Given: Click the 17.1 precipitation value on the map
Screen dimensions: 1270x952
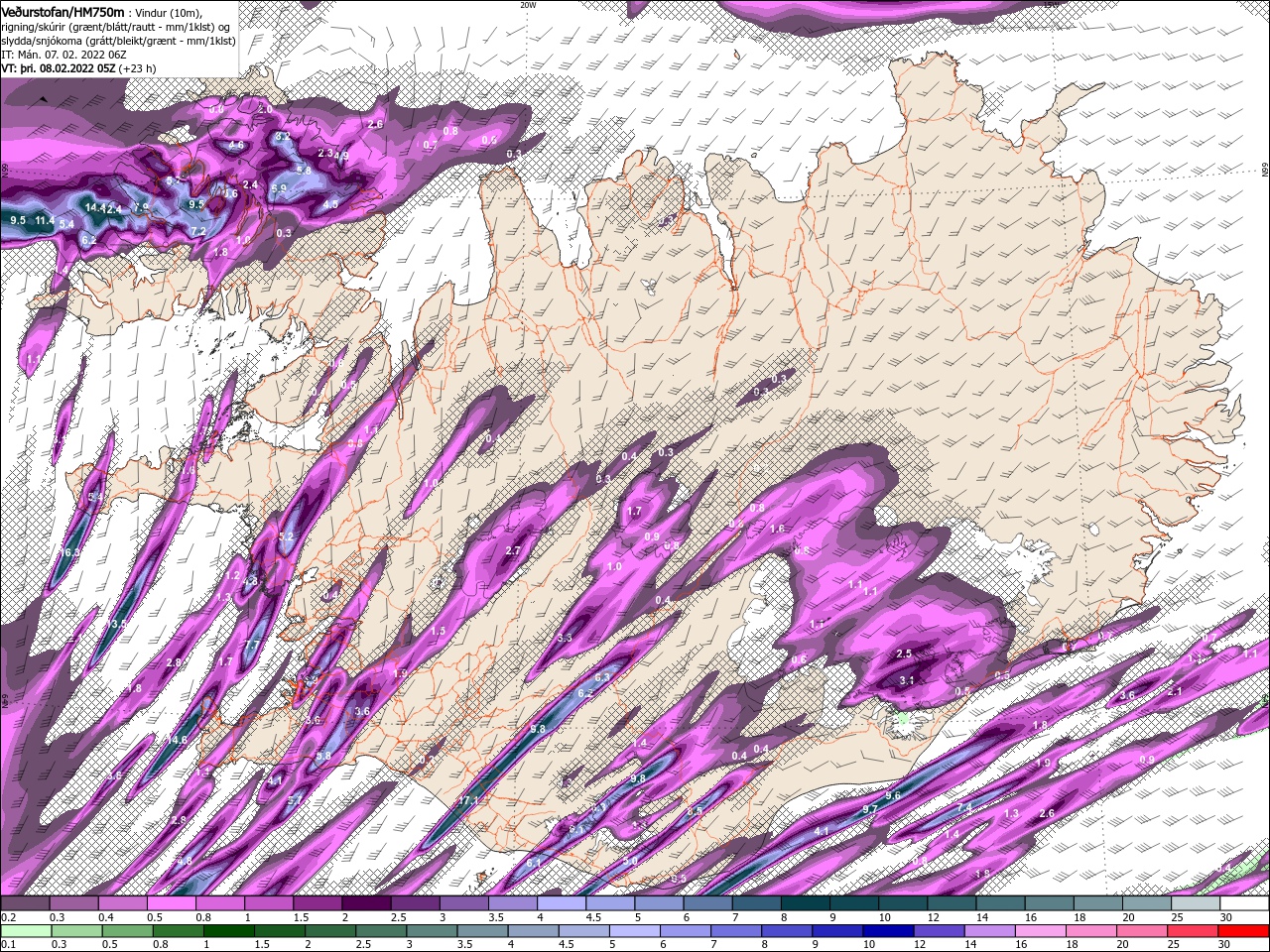Looking at the screenshot, I should point(468,800).
